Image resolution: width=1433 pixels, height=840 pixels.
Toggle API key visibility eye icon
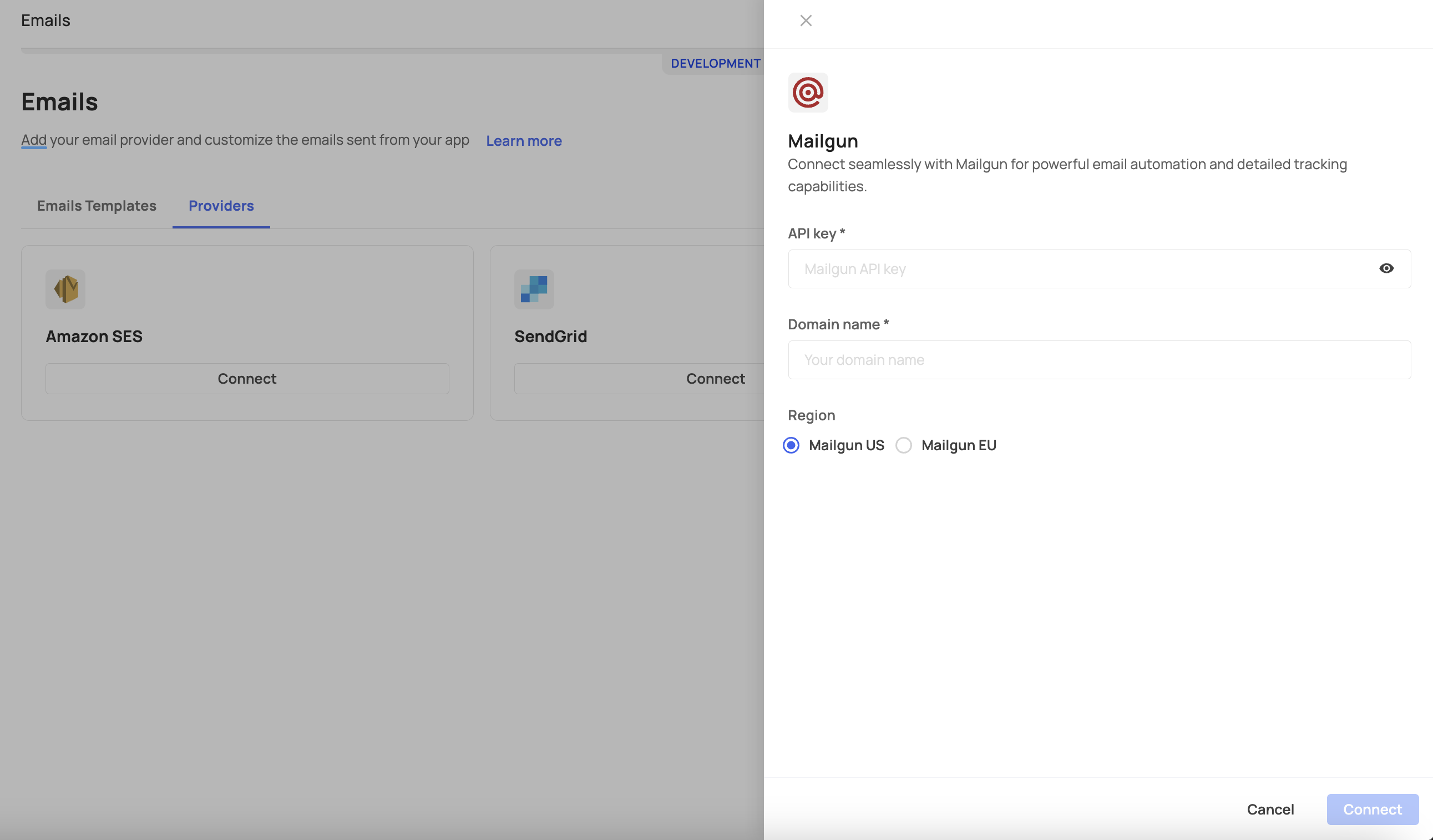(x=1386, y=268)
